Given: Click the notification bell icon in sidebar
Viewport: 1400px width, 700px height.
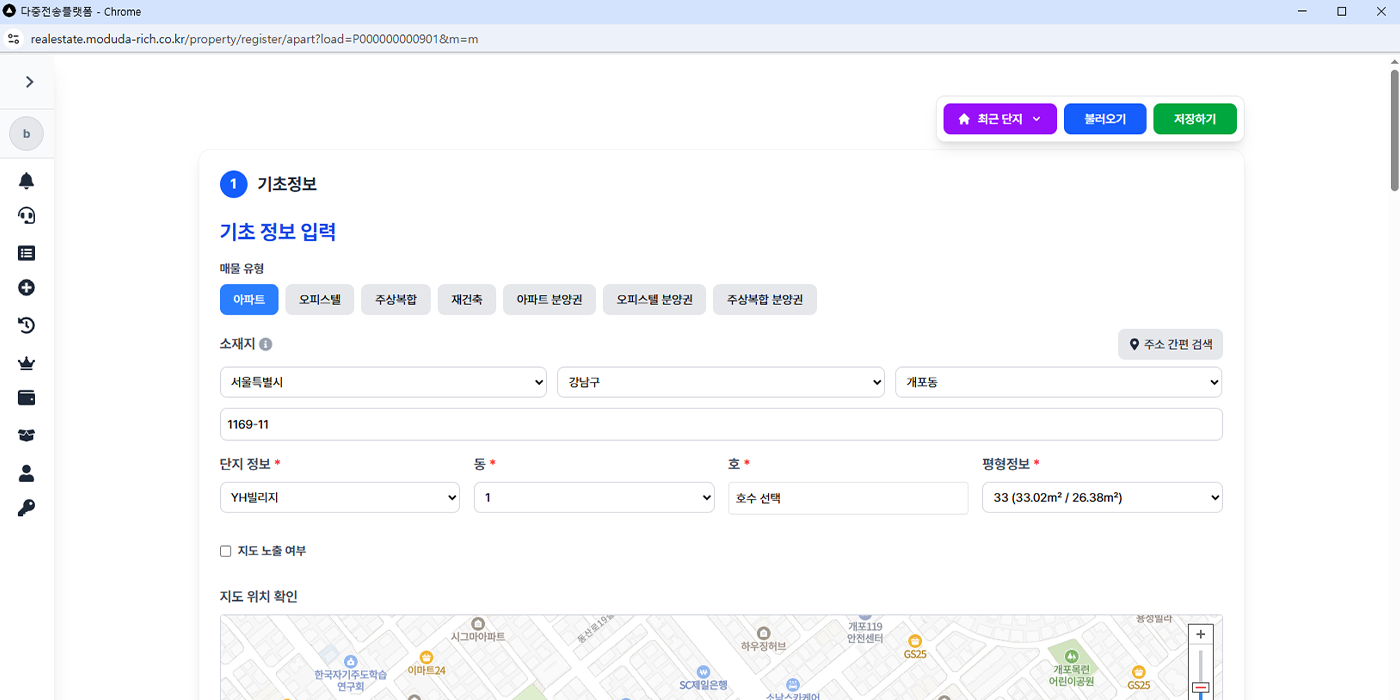Looking at the screenshot, I should click(27, 181).
